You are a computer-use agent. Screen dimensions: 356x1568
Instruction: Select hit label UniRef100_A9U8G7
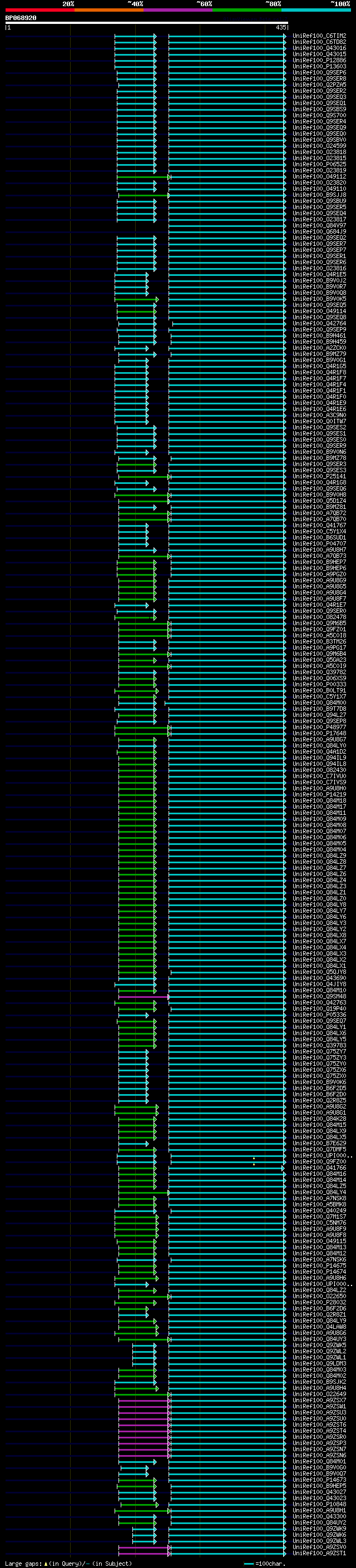pyautogui.click(x=319, y=740)
